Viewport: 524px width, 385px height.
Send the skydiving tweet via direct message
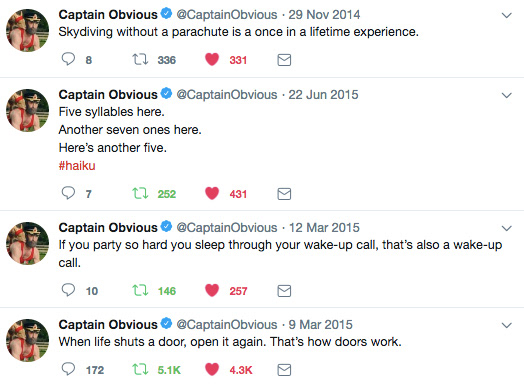click(x=284, y=60)
